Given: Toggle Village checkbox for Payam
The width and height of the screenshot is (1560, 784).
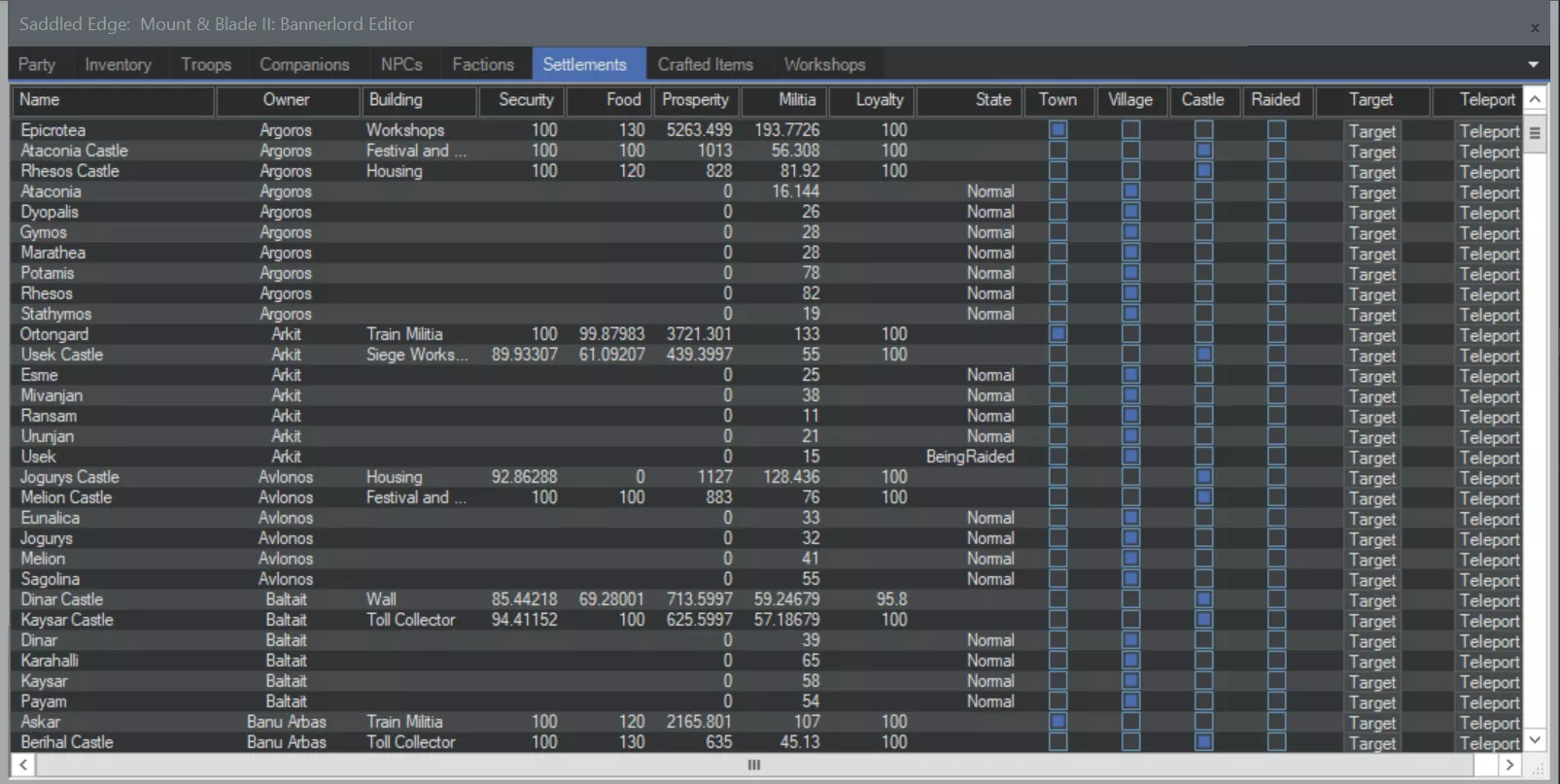Looking at the screenshot, I should 1131,701.
